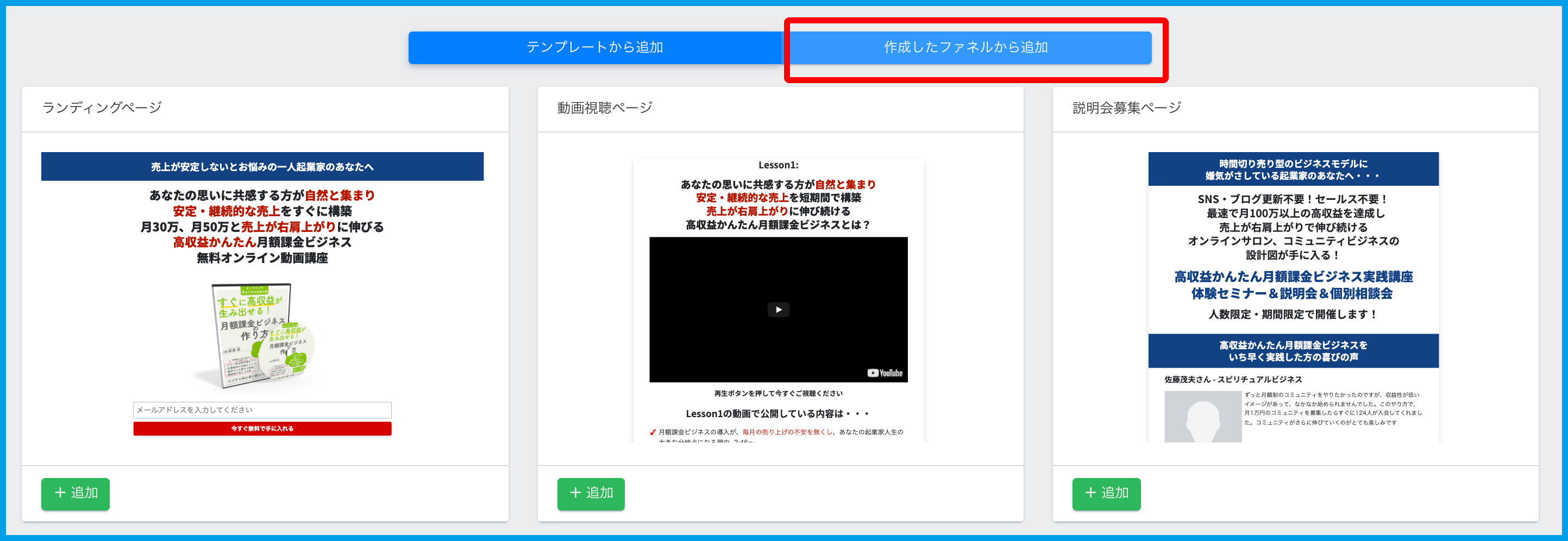
Task: Click the red checkmark icon below Lesson1 video
Action: point(653,433)
